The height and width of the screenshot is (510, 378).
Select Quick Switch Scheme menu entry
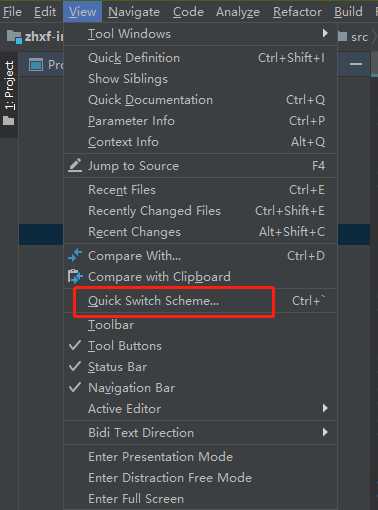pos(200,301)
